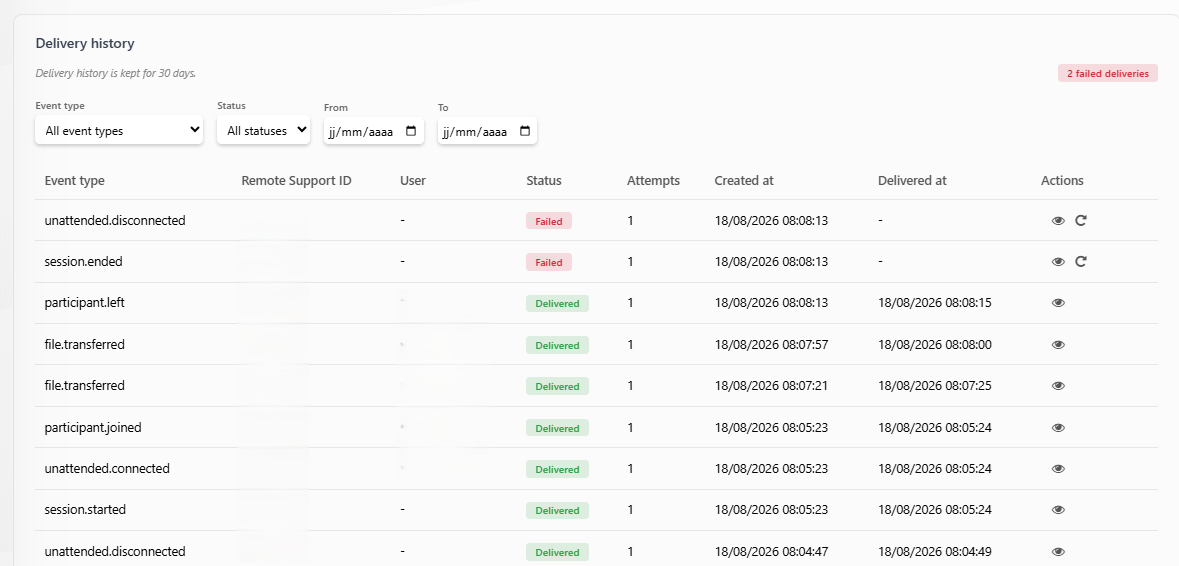Click delivered time 18/08/2026 08:07:25
The height and width of the screenshot is (566, 1179).
point(935,386)
